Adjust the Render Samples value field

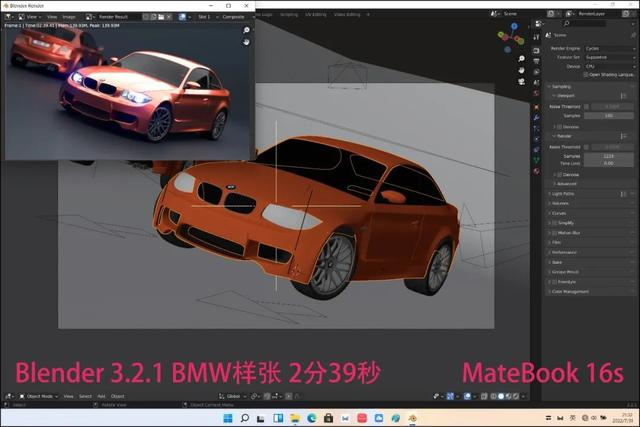tap(608, 156)
